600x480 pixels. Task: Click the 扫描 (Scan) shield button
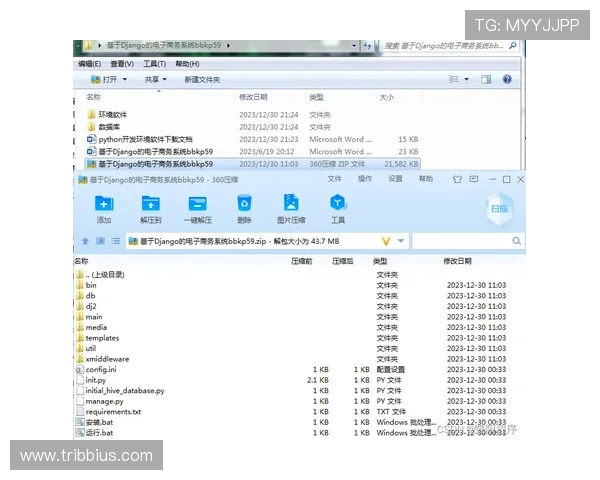click(x=499, y=209)
